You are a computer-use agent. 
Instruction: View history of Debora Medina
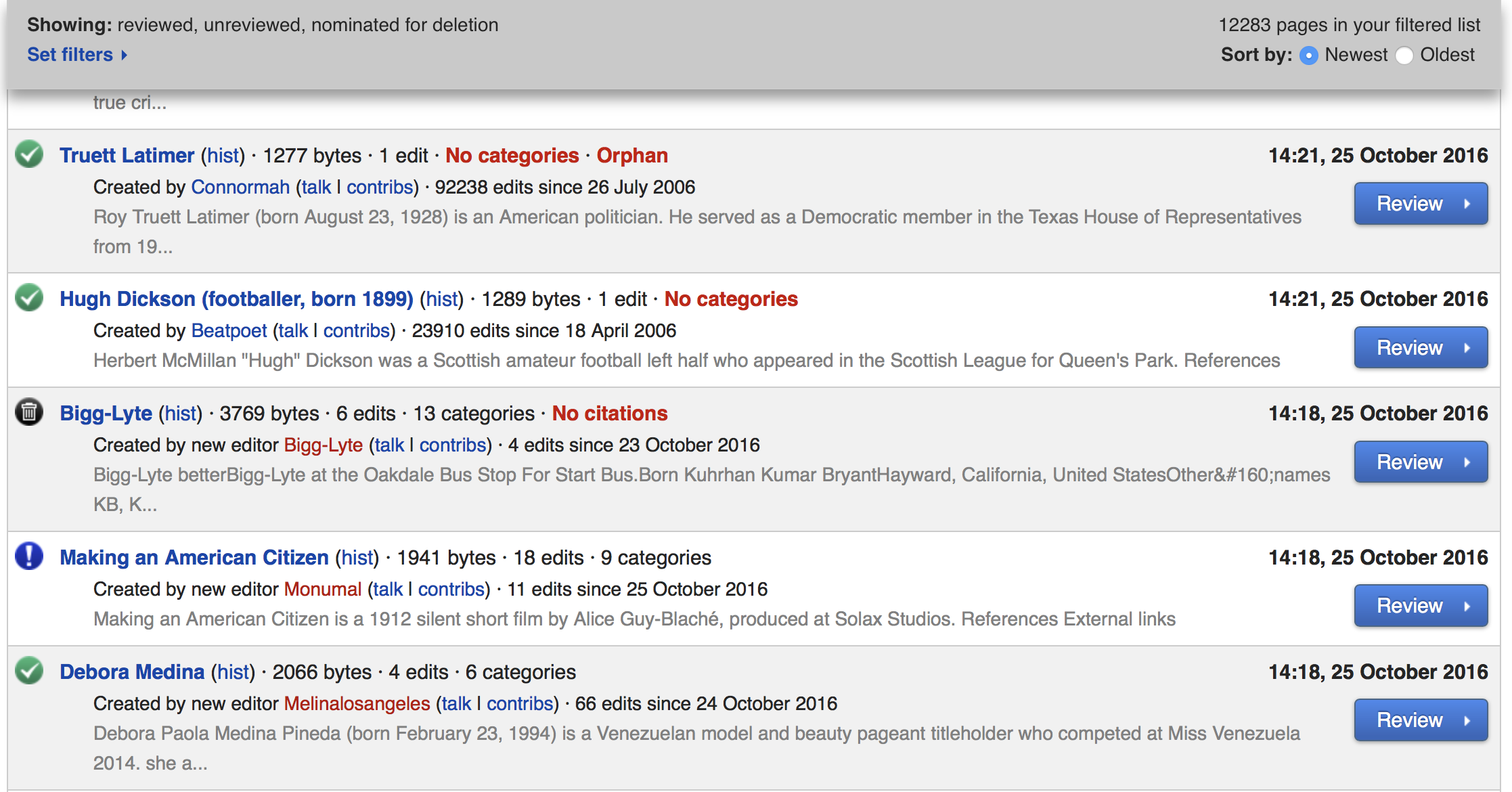[233, 672]
